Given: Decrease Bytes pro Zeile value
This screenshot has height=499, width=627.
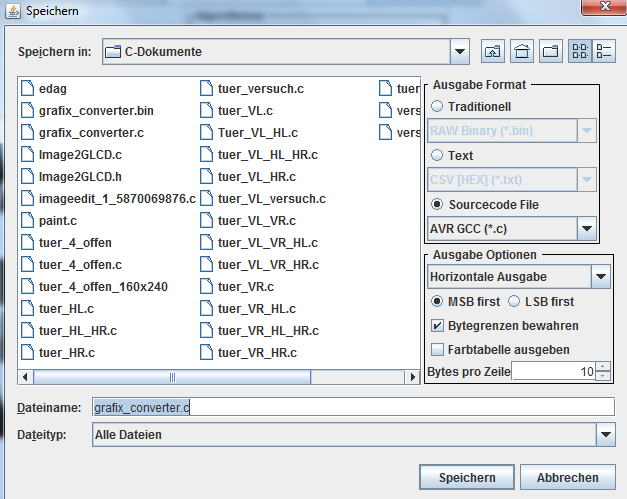Looking at the screenshot, I should click(x=603, y=376).
